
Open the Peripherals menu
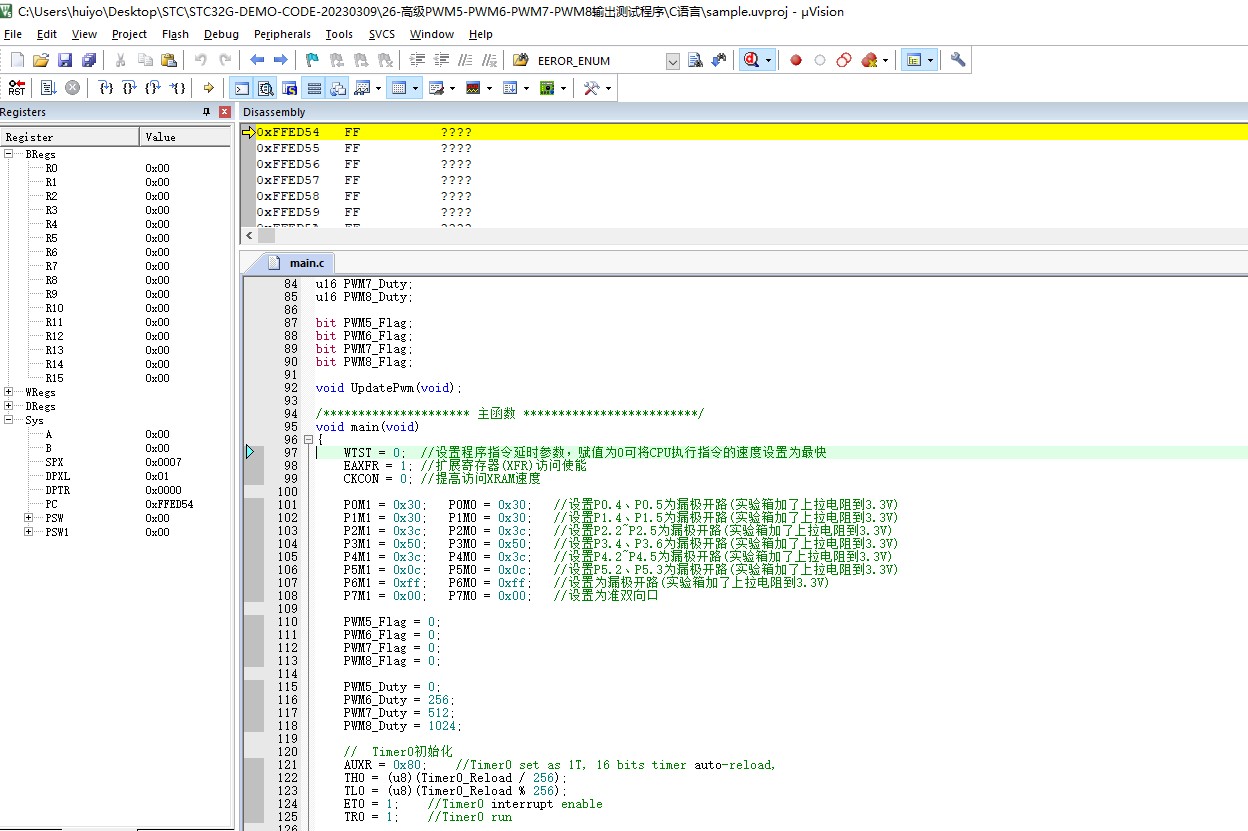(x=282, y=34)
